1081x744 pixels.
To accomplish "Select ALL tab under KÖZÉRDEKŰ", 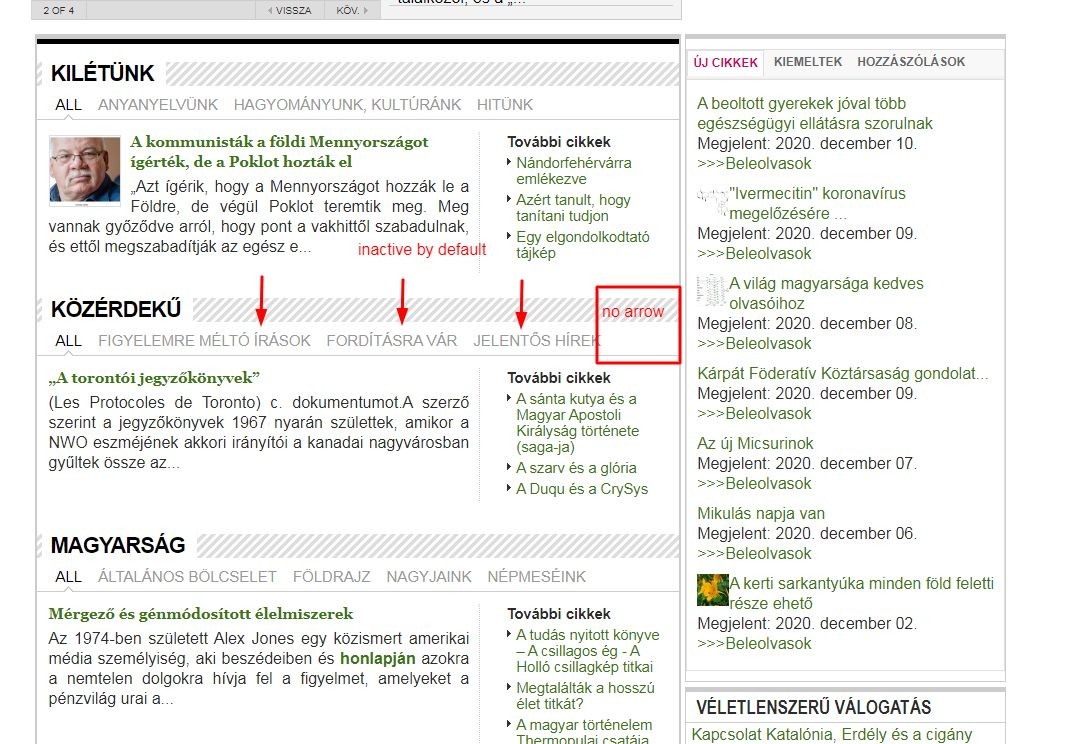I will 68,341.
